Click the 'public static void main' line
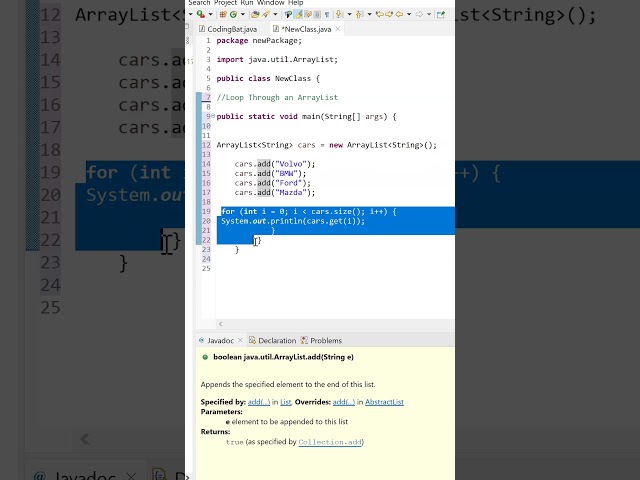 pyautogui.click(x=306, y=116)
